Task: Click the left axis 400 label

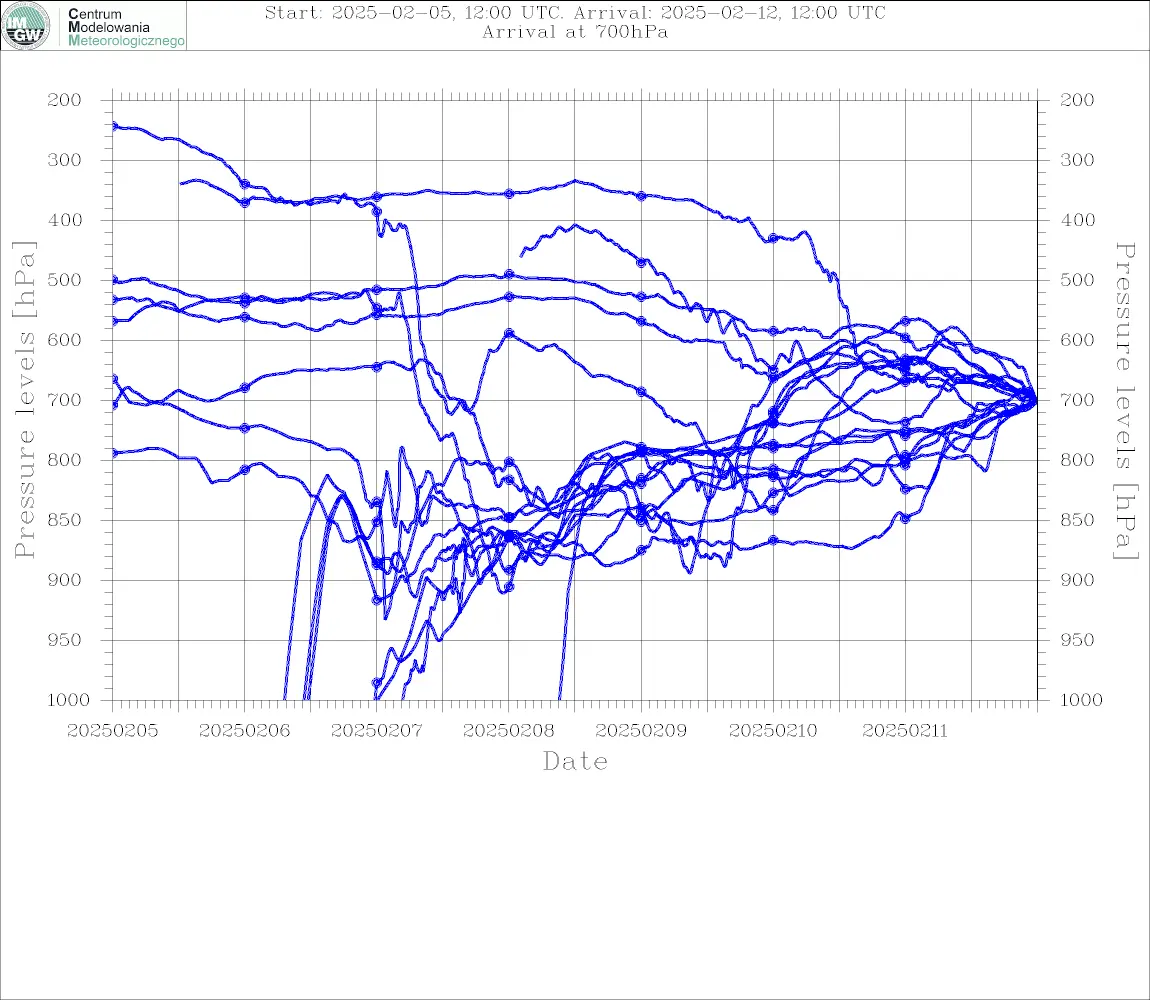Action: click(65, 220)
